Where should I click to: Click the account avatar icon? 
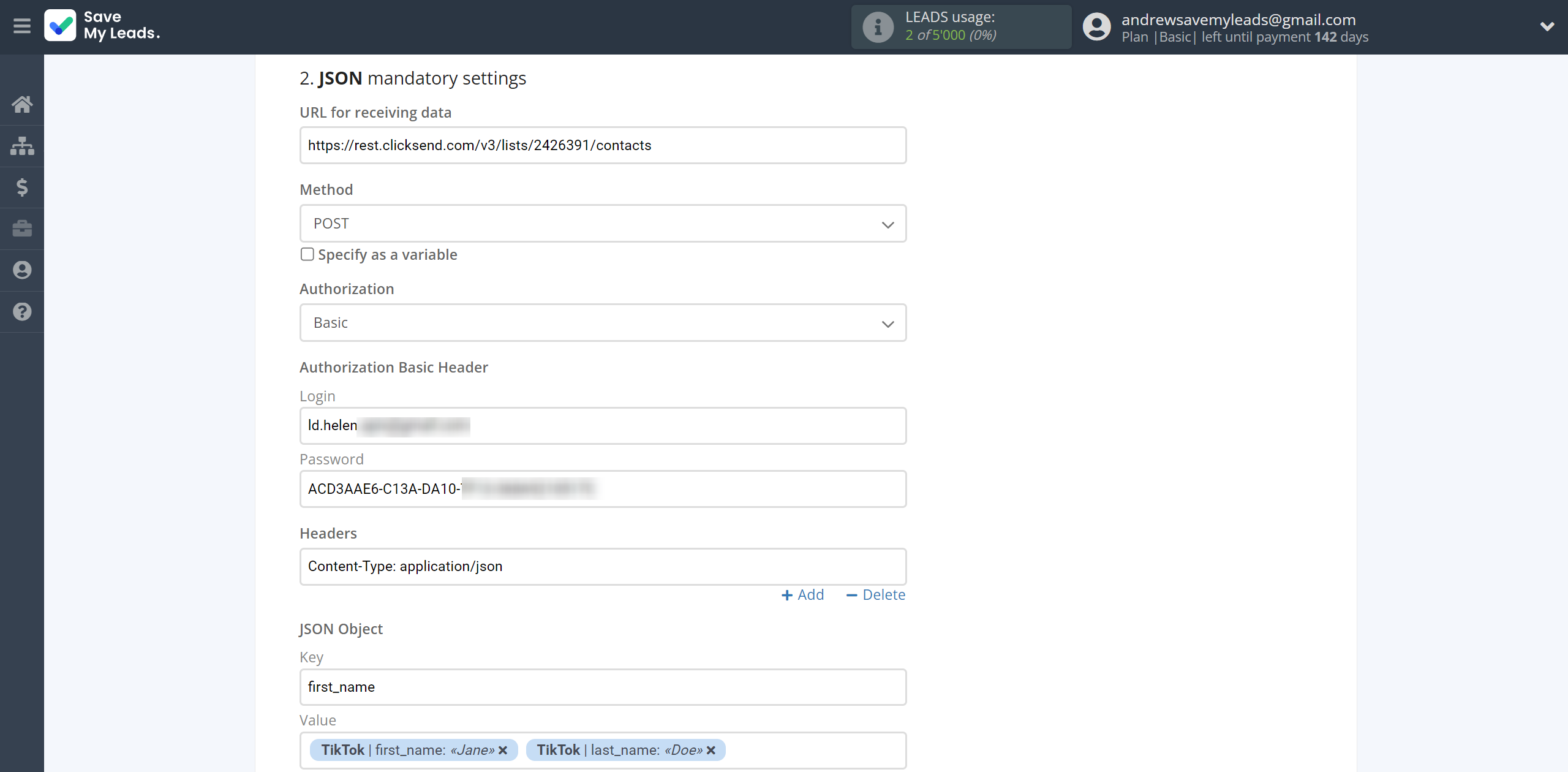[1096, 27]
